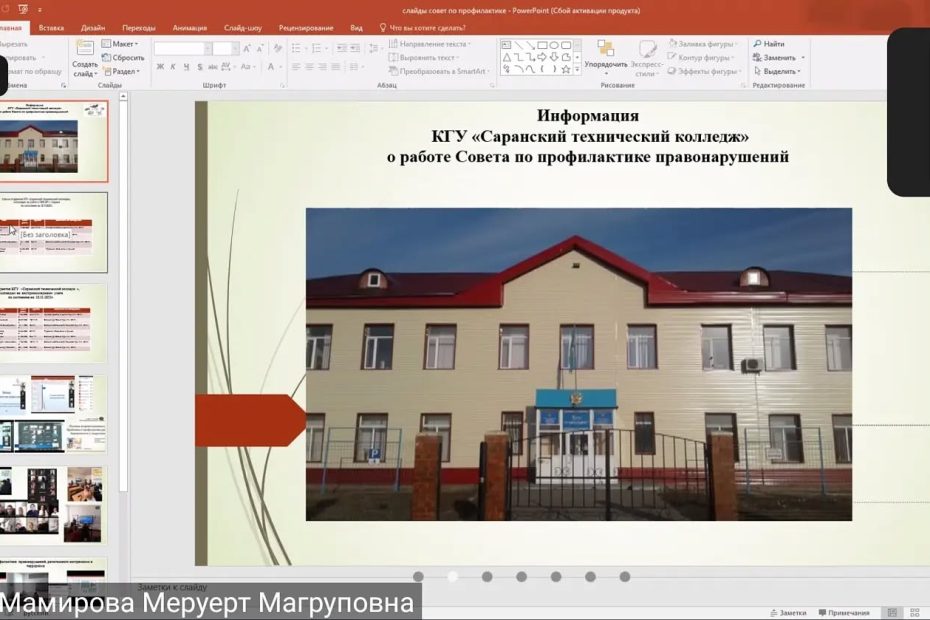The height and width of the screenshot is (620, 930).
Task: Open Контур фигуры outline color
Action: (701, 58)
